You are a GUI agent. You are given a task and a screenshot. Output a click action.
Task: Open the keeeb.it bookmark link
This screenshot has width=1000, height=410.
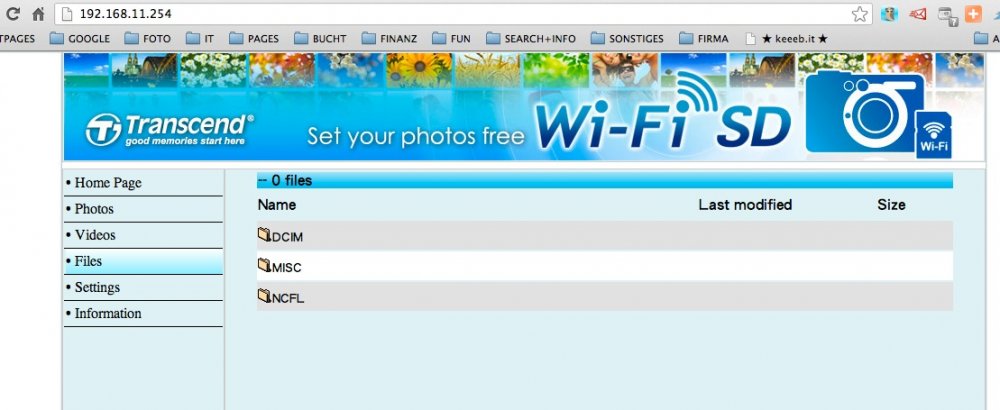pos(787,39)
